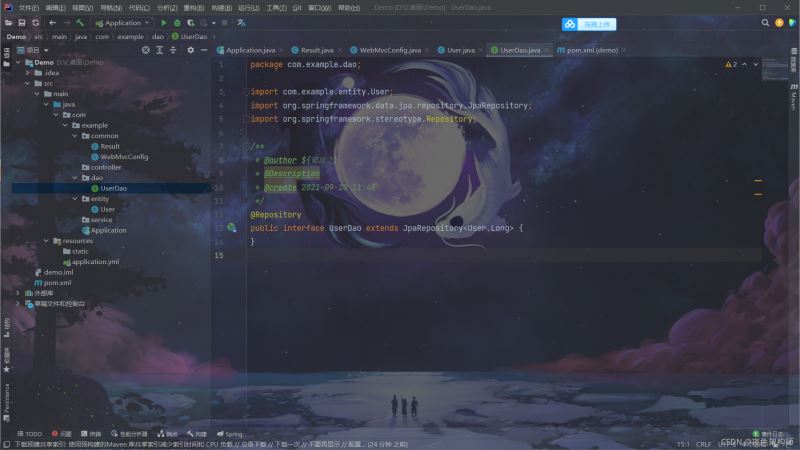Click the Collapse All icon in project panel
This screenshot has height=450, width=800.
pyautogui.click(x=173, y=50)
